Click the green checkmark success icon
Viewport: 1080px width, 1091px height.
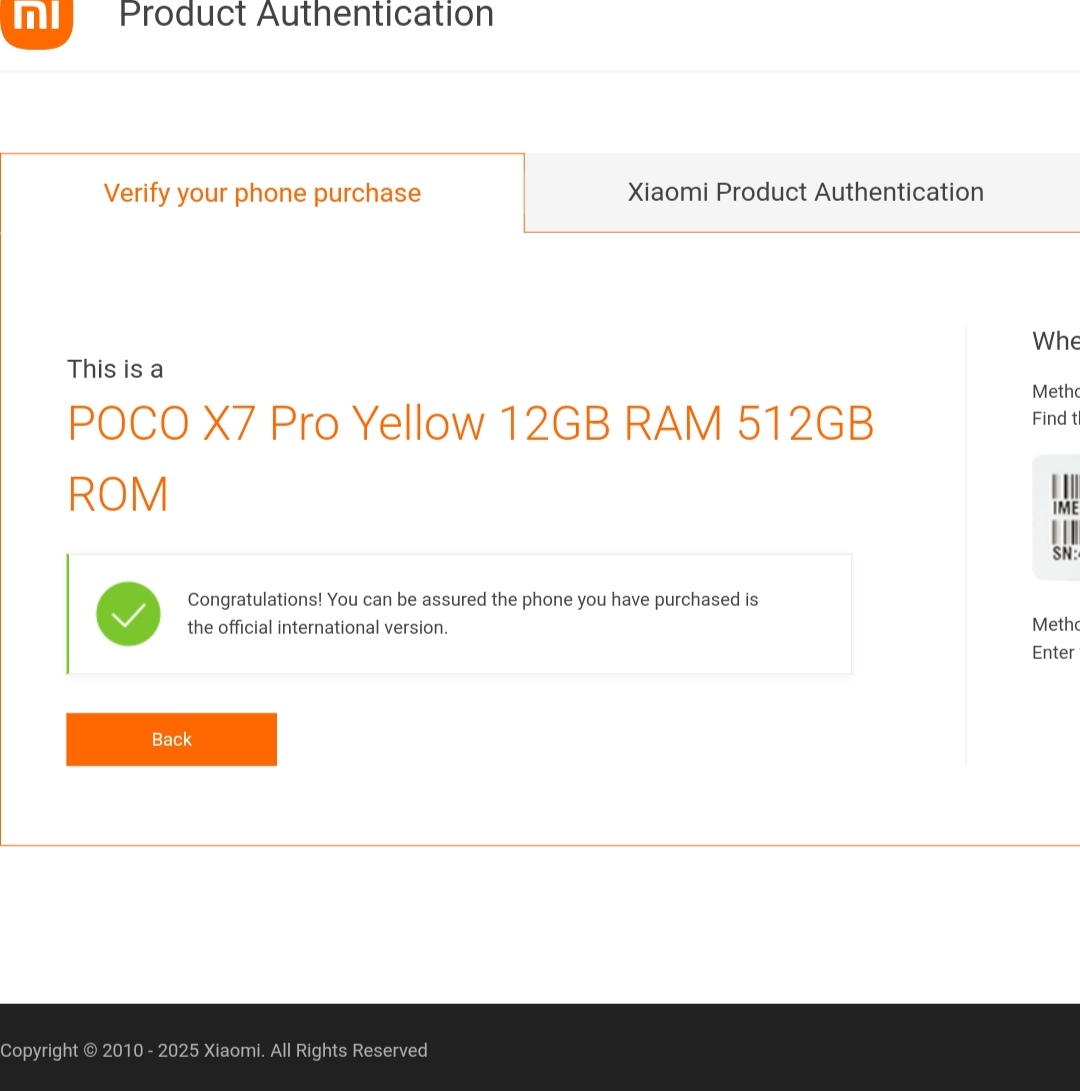point(128,614)
